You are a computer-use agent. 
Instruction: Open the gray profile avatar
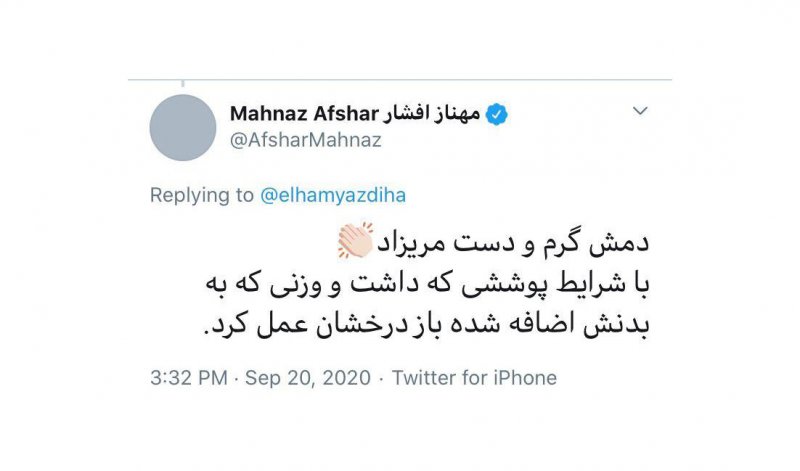pyautogui.click(x=183, y=127)
